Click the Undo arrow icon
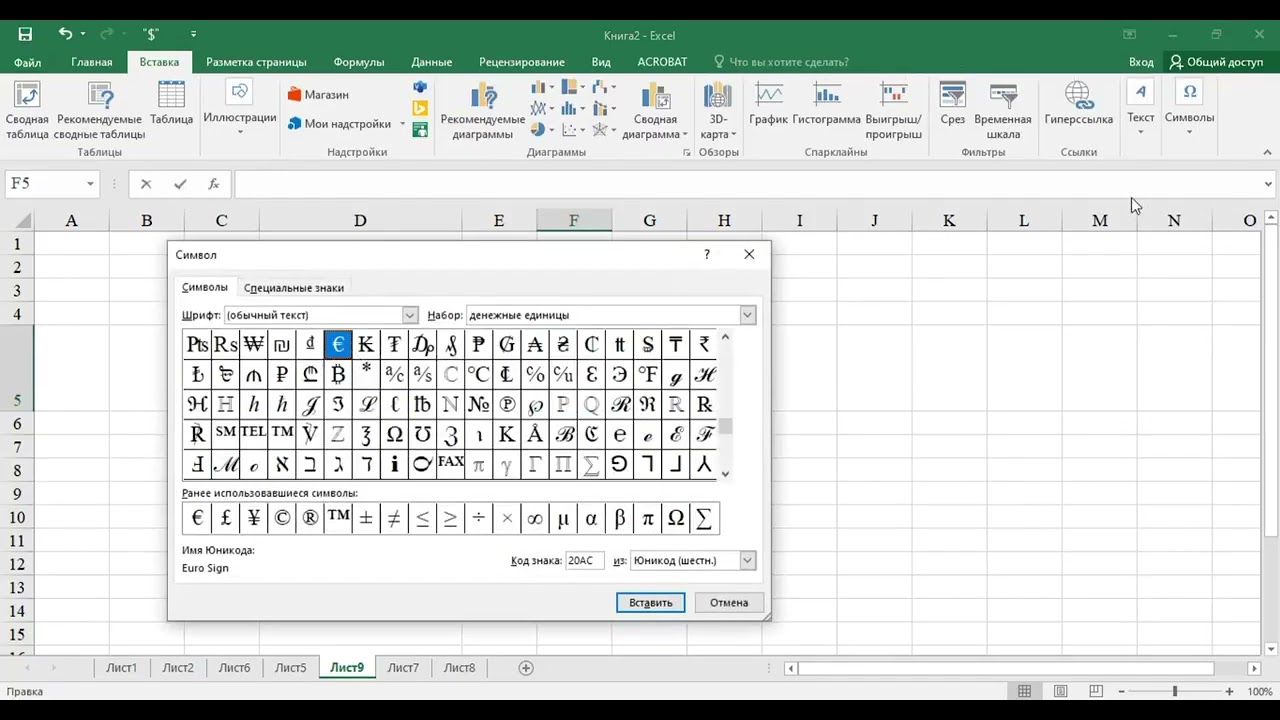Image resolution: width=1280 pixels, height=720 pixels. coord(65,34)
